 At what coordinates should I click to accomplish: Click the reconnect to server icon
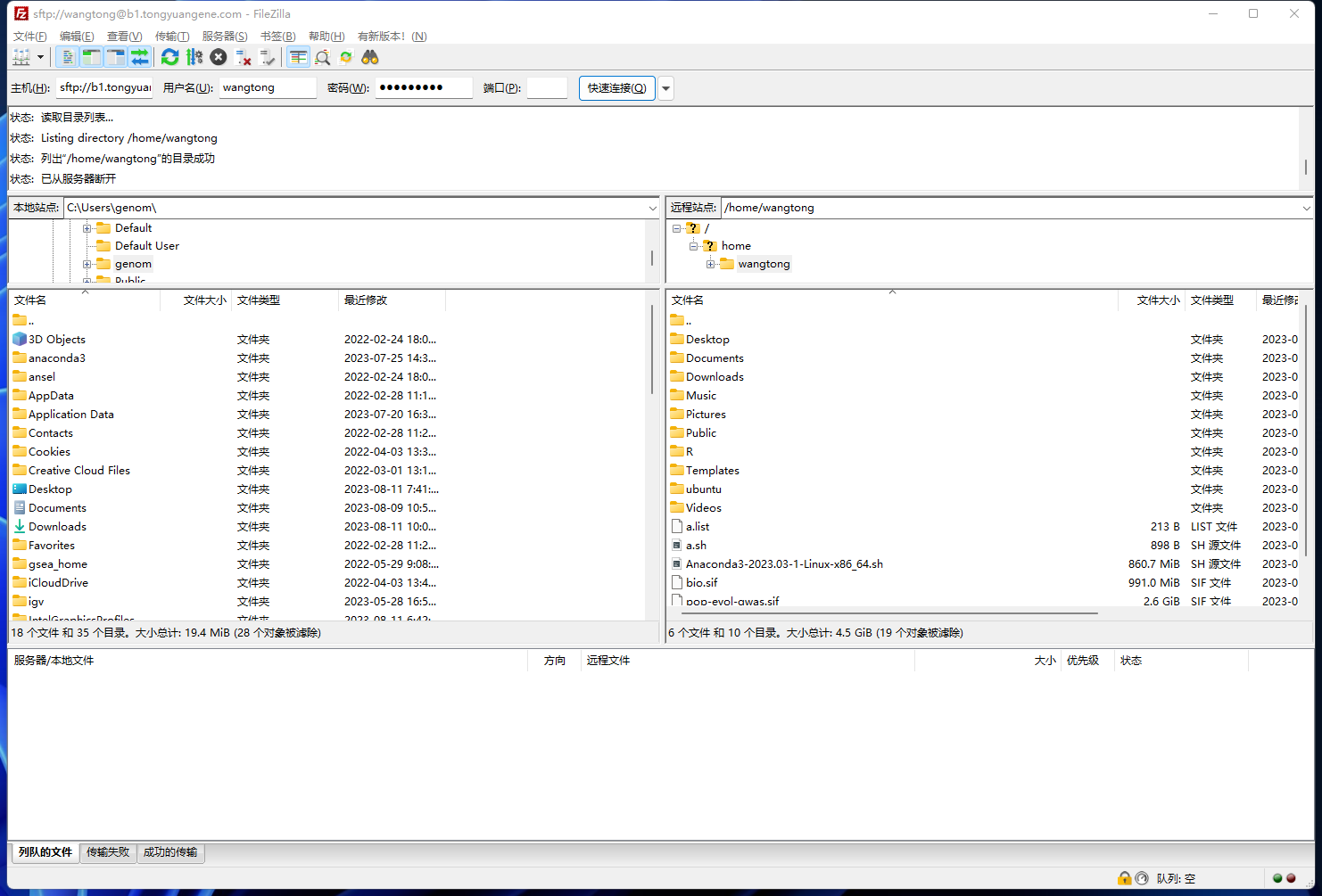click(268, 57)
